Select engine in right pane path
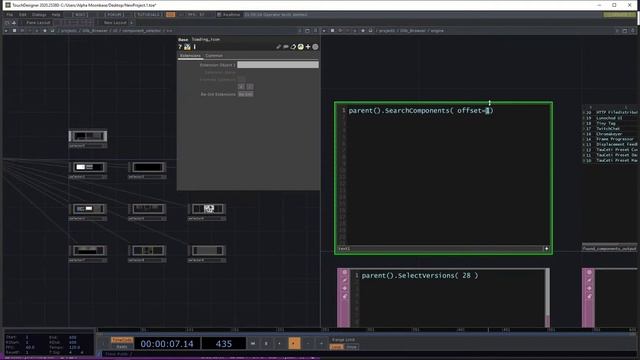The height and width of the screenshot is (360, 640). click(x=437, y=31)
